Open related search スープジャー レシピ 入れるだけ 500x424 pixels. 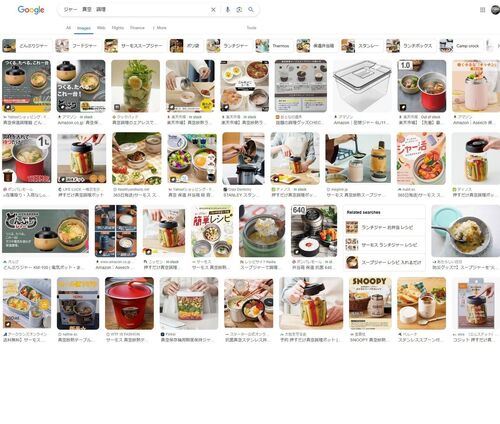pos(384,262)
